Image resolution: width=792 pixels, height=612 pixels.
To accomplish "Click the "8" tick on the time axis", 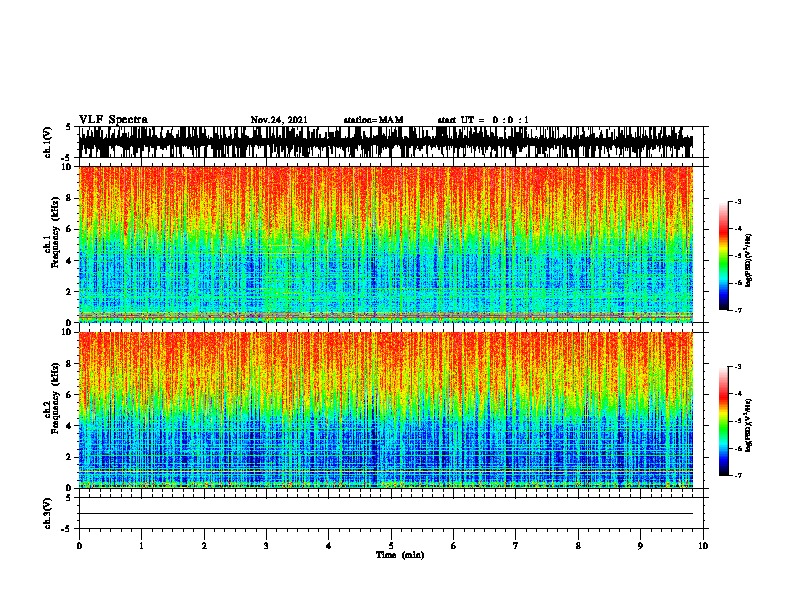I will 578,546.
